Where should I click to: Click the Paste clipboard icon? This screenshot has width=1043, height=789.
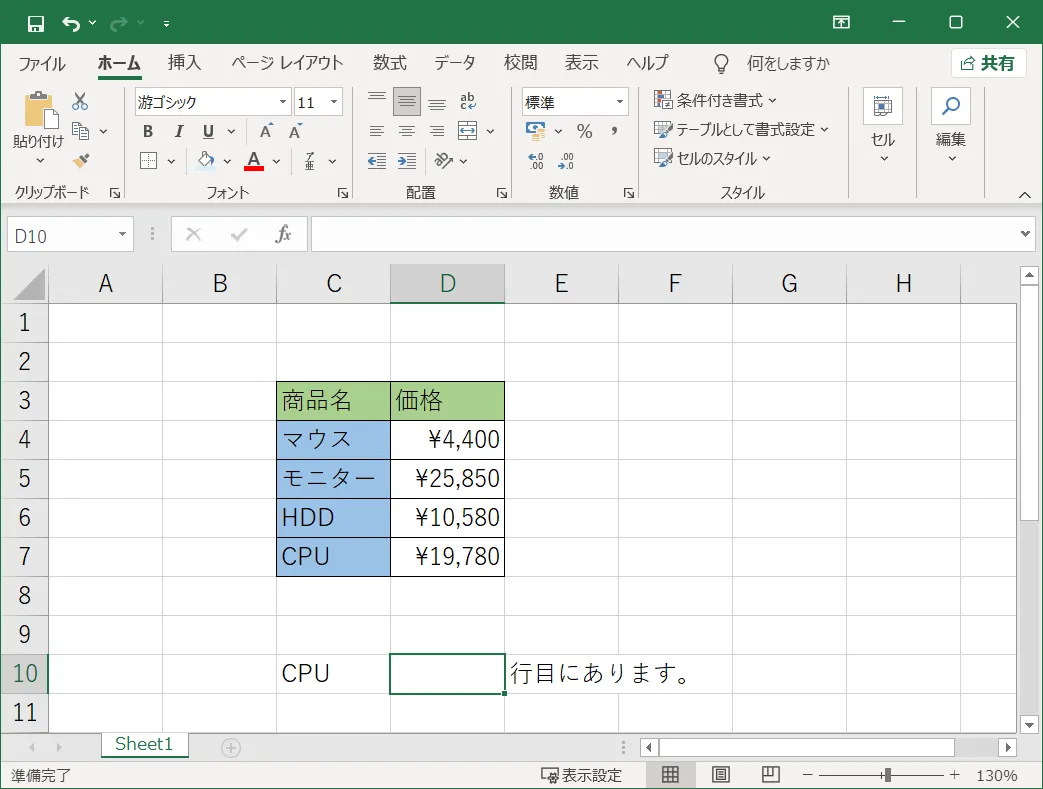(41, 110)
